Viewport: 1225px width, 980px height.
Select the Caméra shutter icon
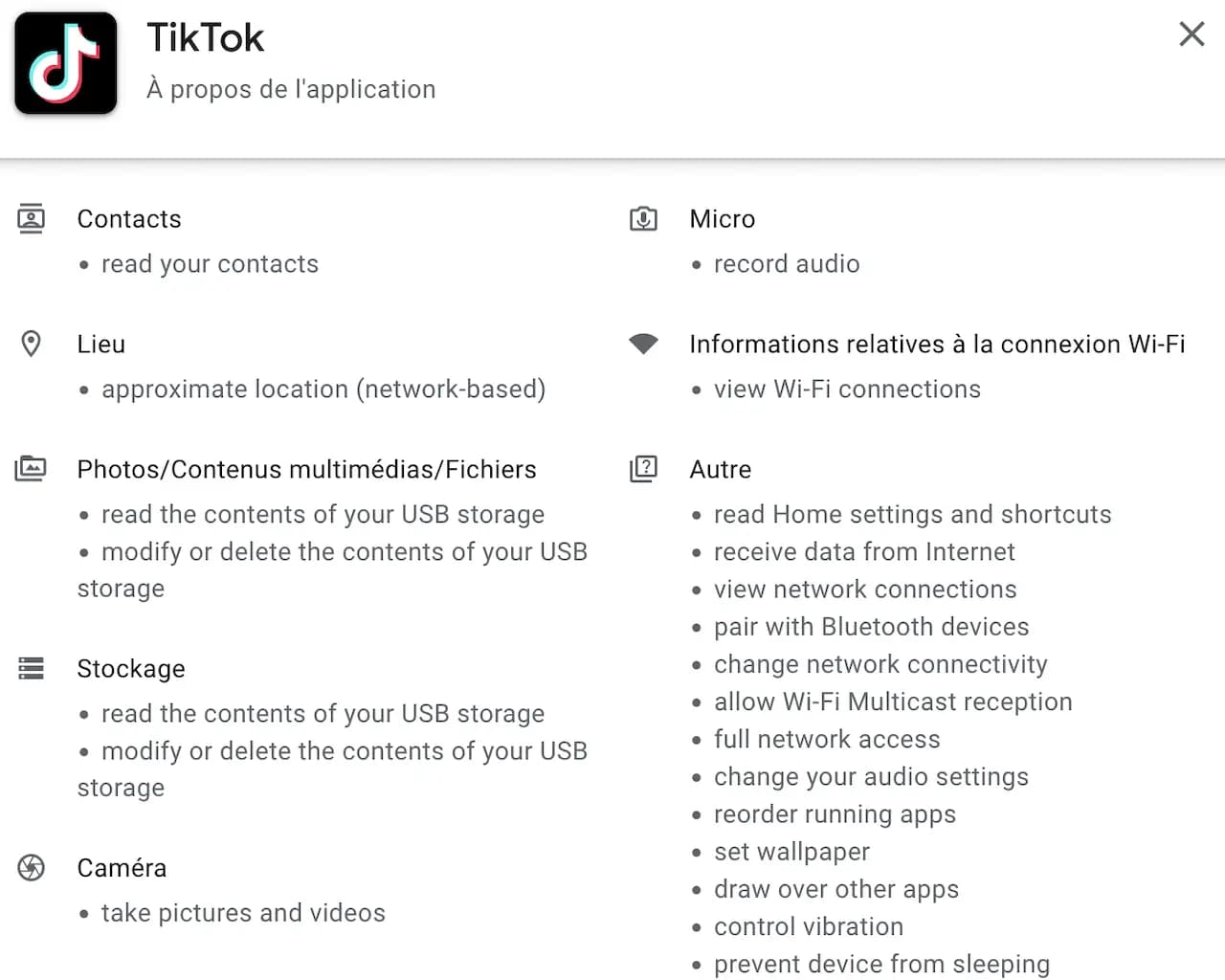(x=31, y=868)
